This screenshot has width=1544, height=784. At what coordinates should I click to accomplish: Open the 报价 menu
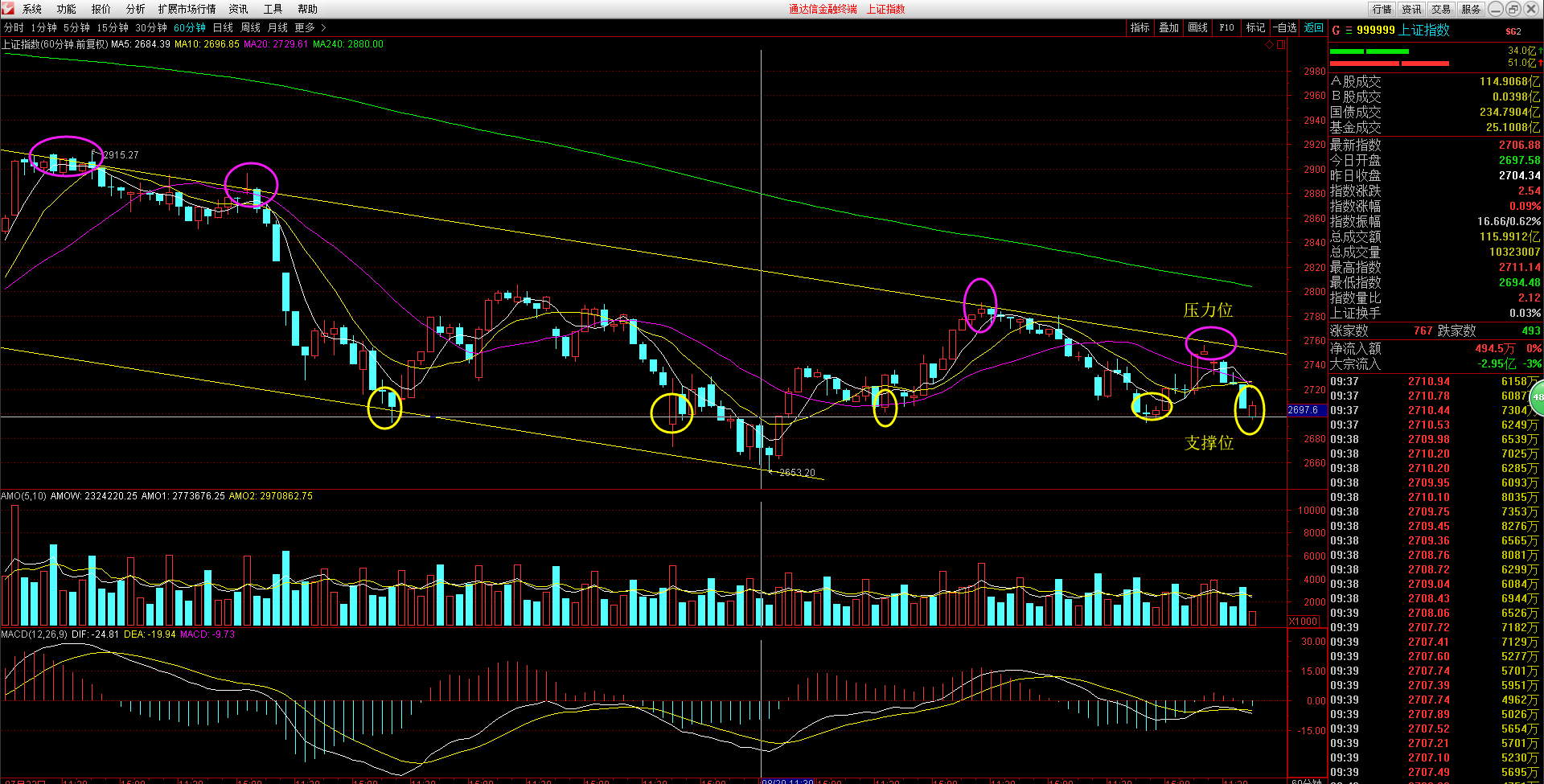(101, 10)
